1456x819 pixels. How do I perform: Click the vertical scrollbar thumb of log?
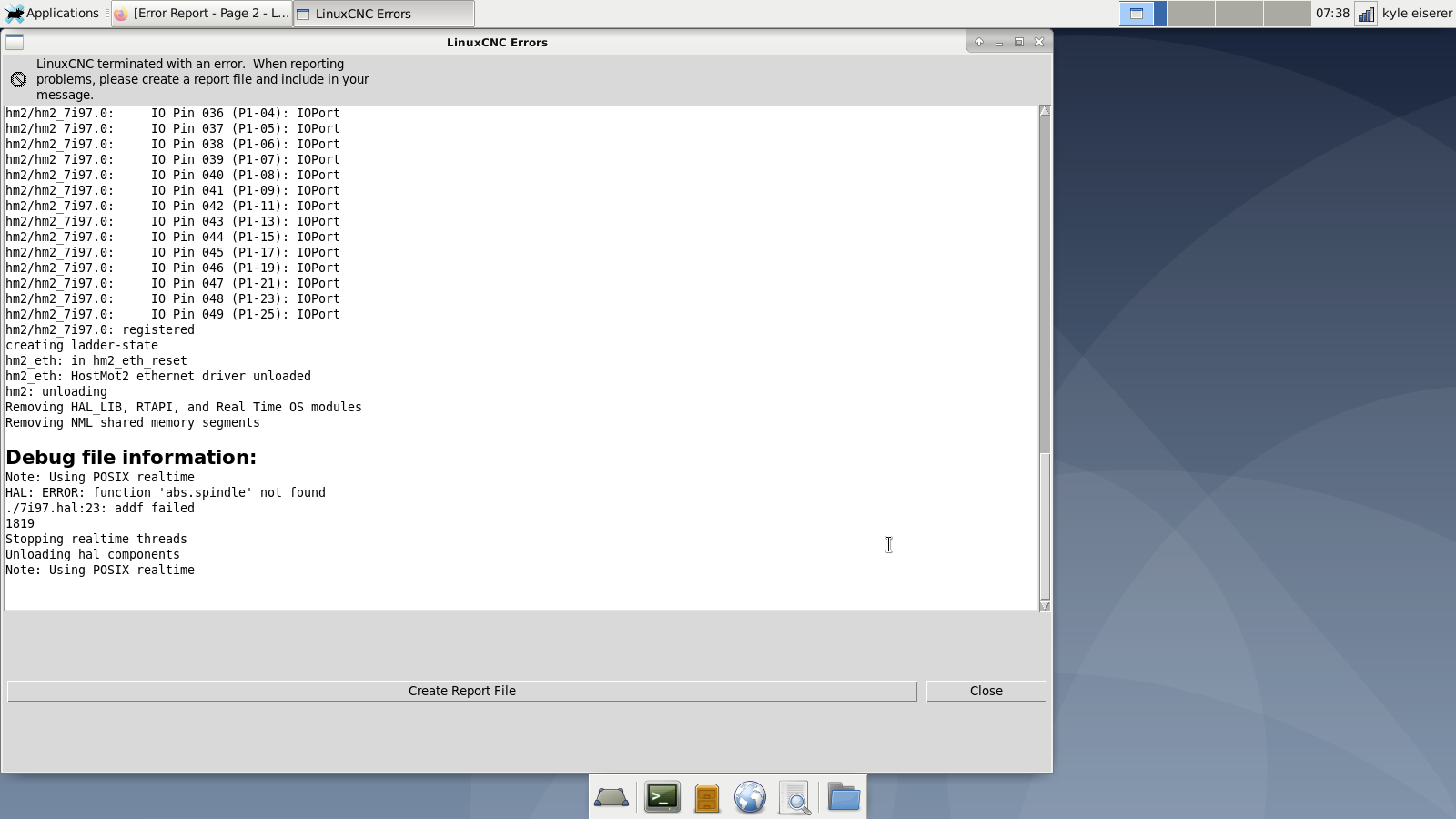pyautogui.click(x=1045, y=525)
